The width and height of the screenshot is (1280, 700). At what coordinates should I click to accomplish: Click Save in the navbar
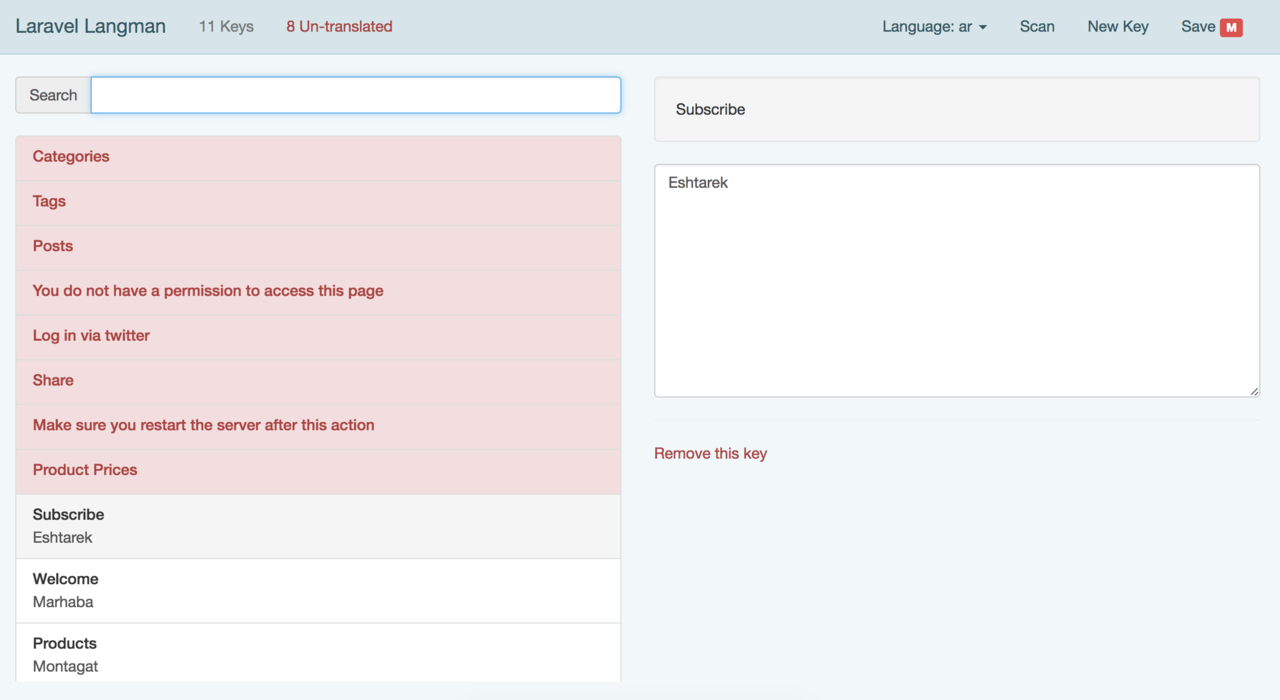coord(1198,27)
